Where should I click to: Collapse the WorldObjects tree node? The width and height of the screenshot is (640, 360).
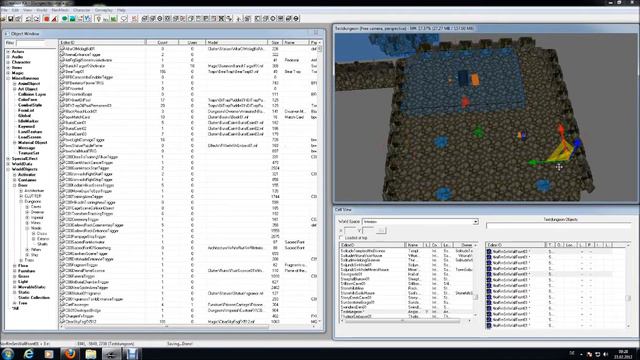coord(8,169)
